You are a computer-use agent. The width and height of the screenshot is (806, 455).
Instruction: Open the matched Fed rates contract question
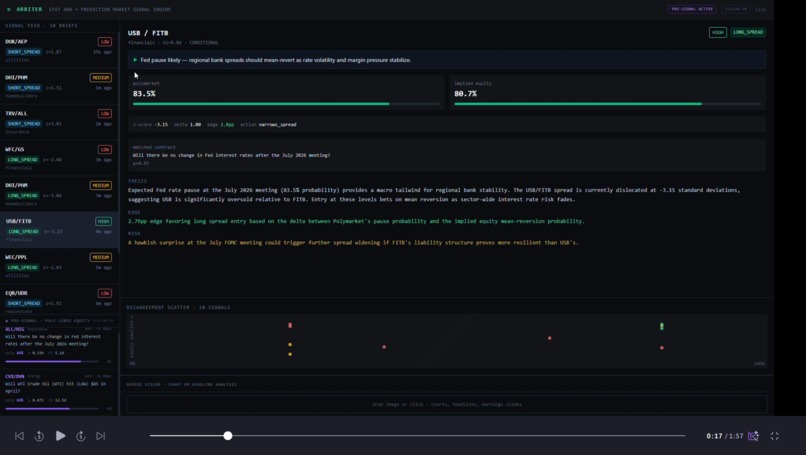click(x=231, y=155)
